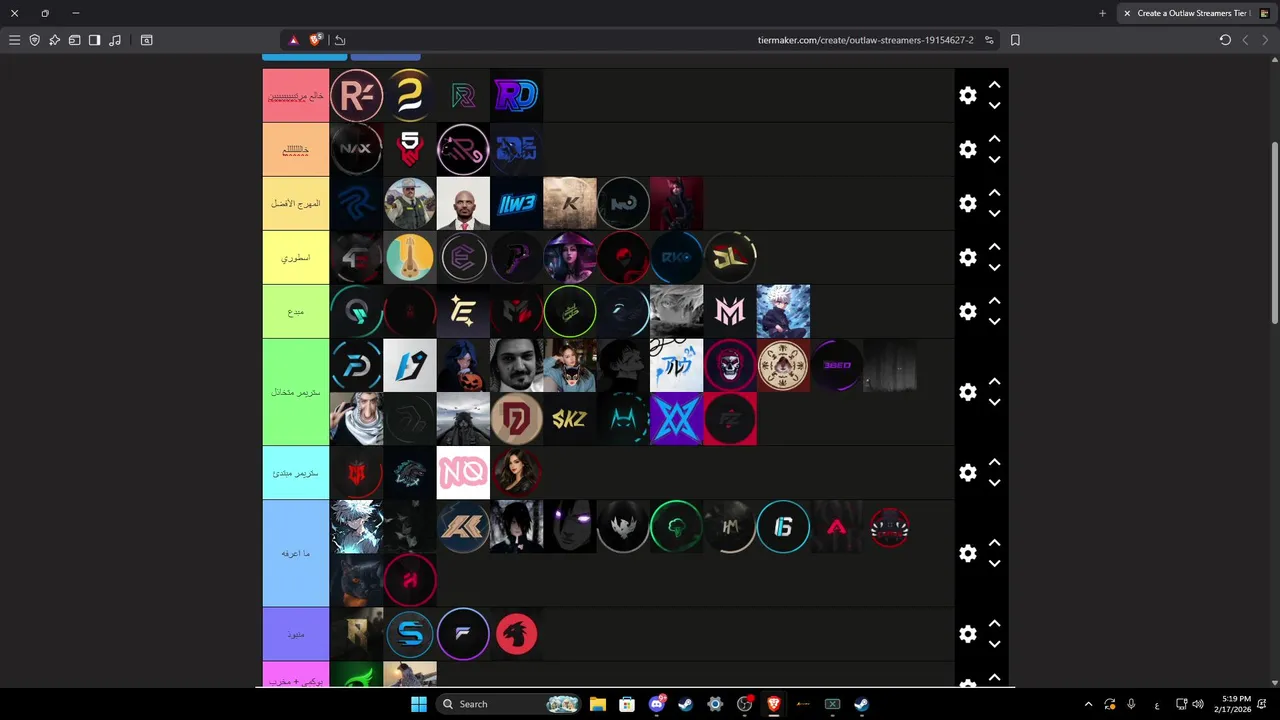
Task: Open File Explorer from the taskbar
Action: point(597,704)
